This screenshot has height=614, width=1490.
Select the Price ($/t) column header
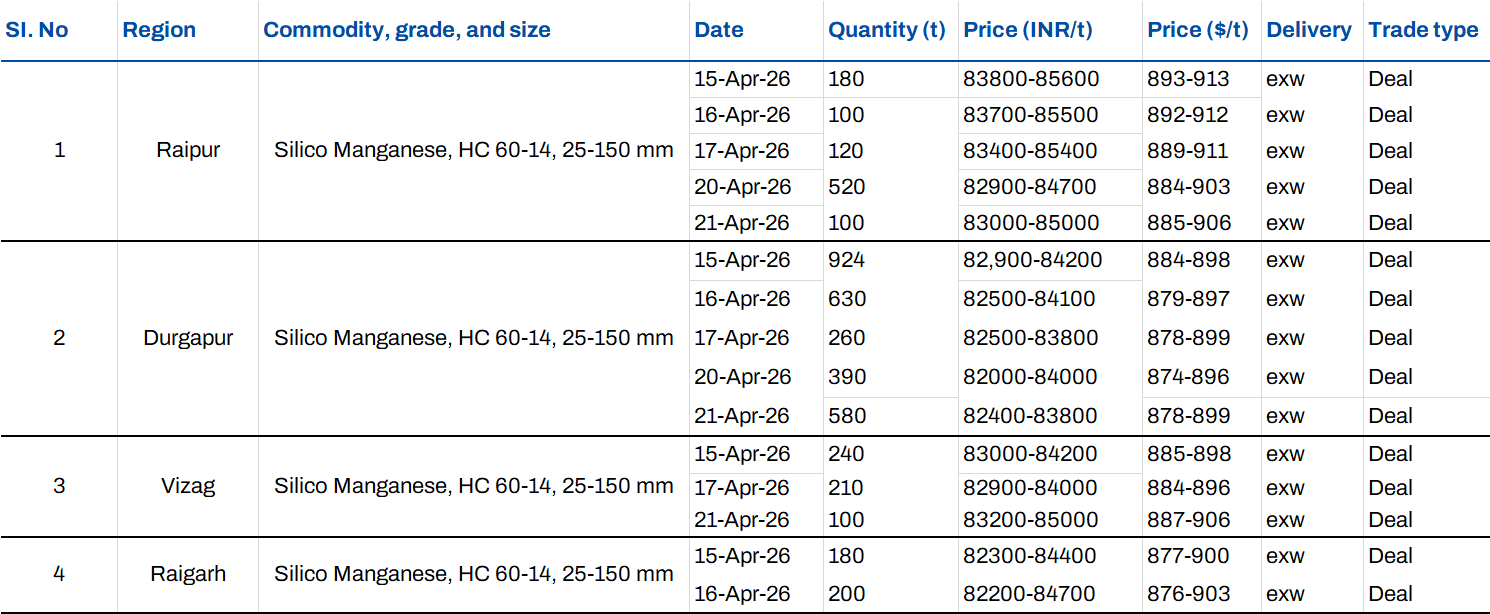click(x=1198, y=30)
